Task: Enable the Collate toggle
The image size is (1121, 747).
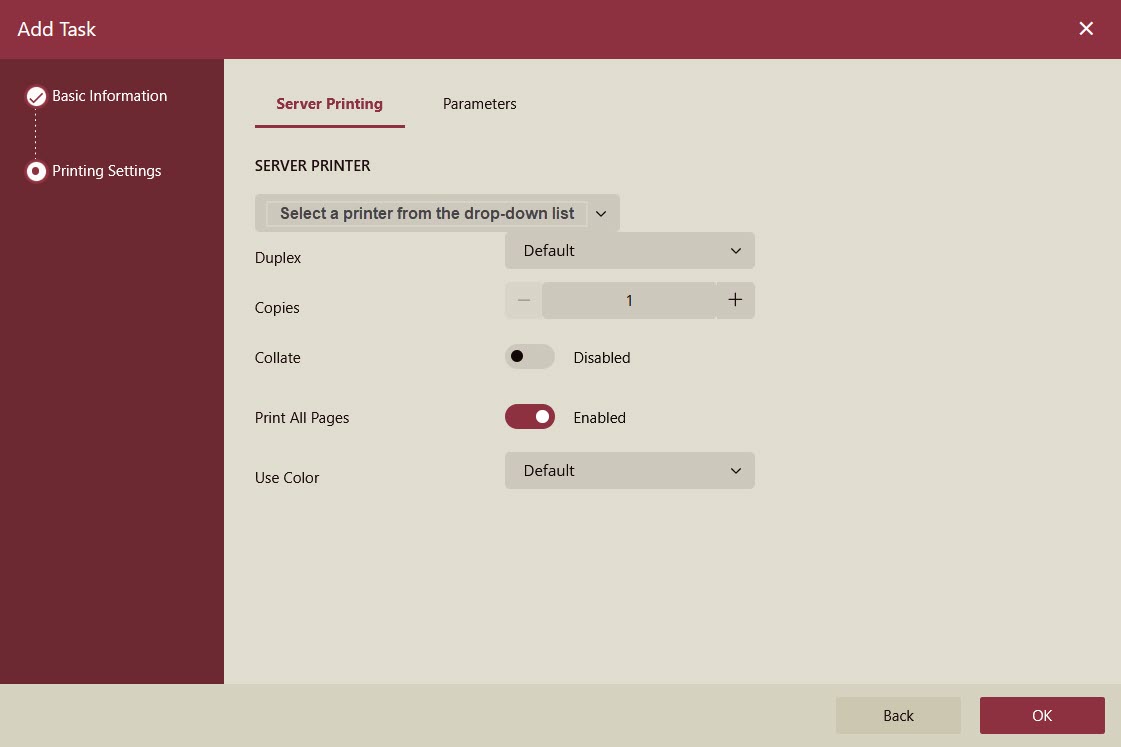Action: 529,357
